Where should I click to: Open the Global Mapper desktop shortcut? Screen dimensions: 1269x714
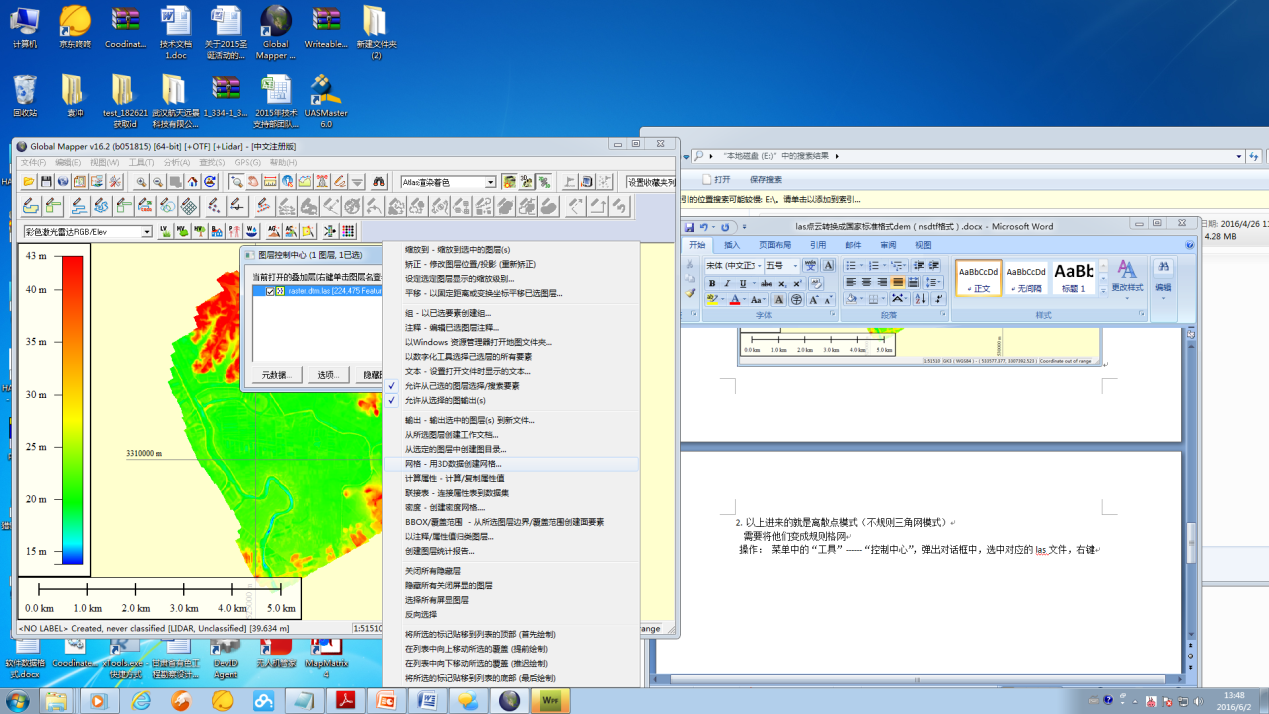coord(276,32)
